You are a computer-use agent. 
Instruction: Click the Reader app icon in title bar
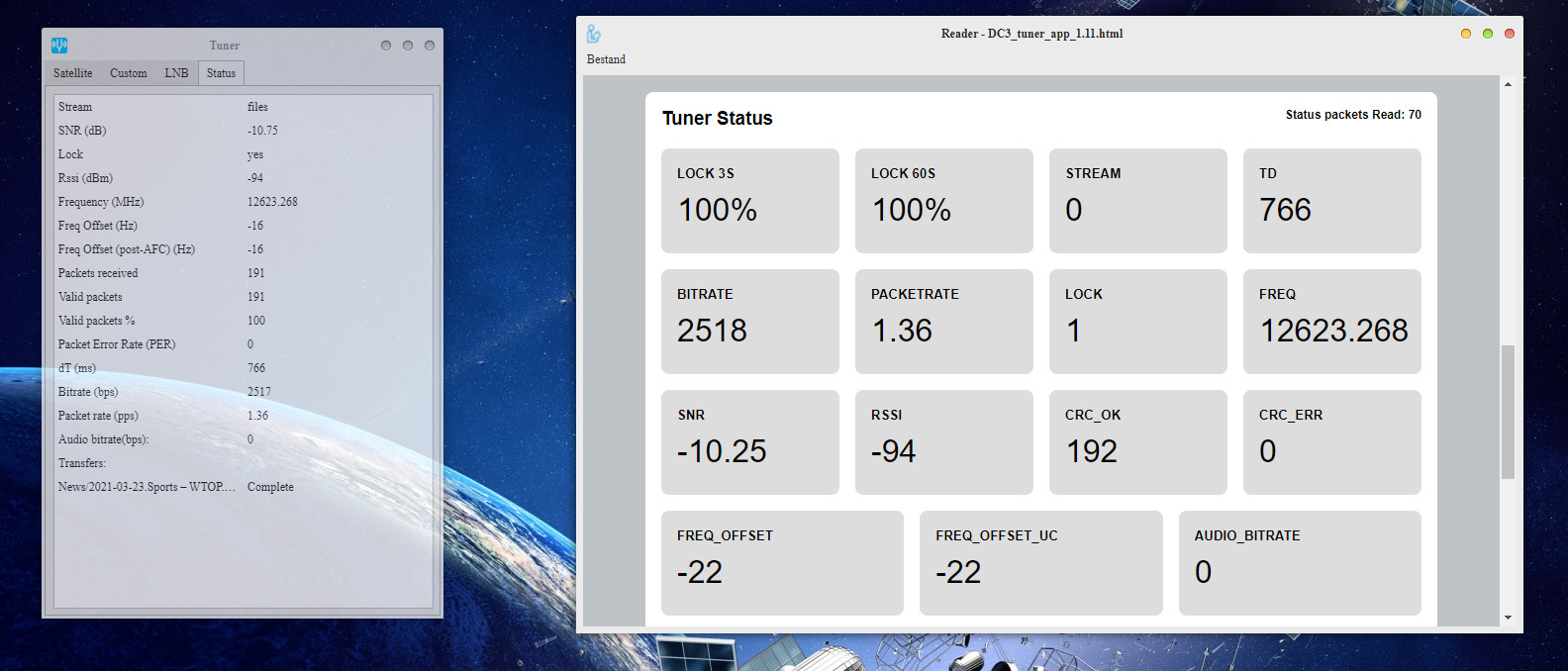pos(593,34)
